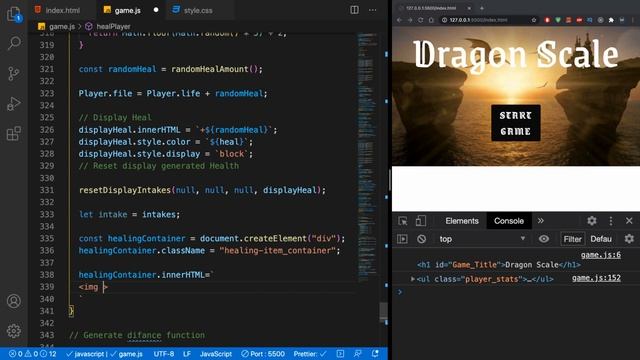Toggle Prettier status in status bar
Viewport: 640px width, 360px height.
click(x=310, y=354)
